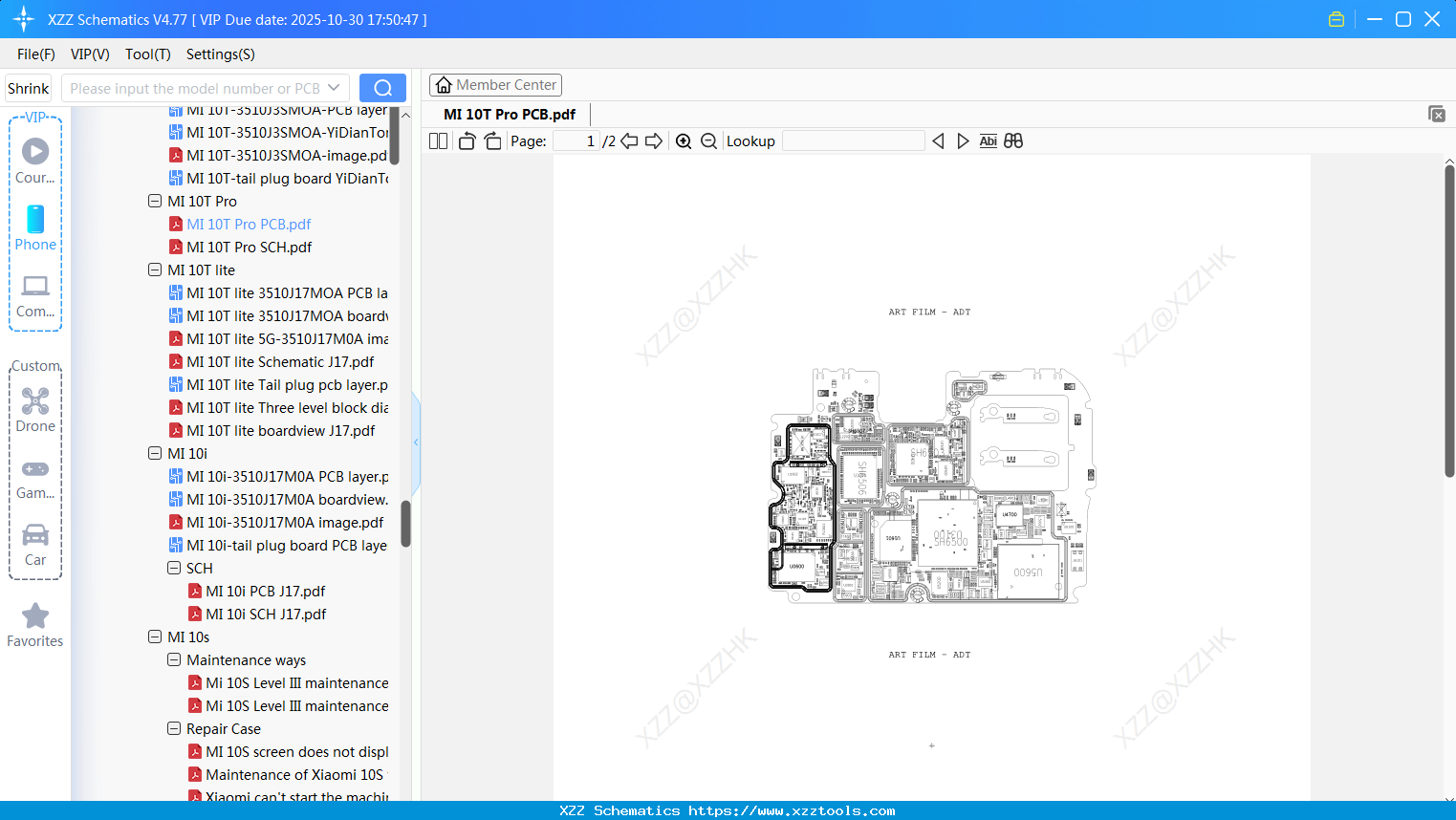Open MI 10T lite Tail plug pcb layer
Viewport: 1456px width, 820px height.
point(287,384)
